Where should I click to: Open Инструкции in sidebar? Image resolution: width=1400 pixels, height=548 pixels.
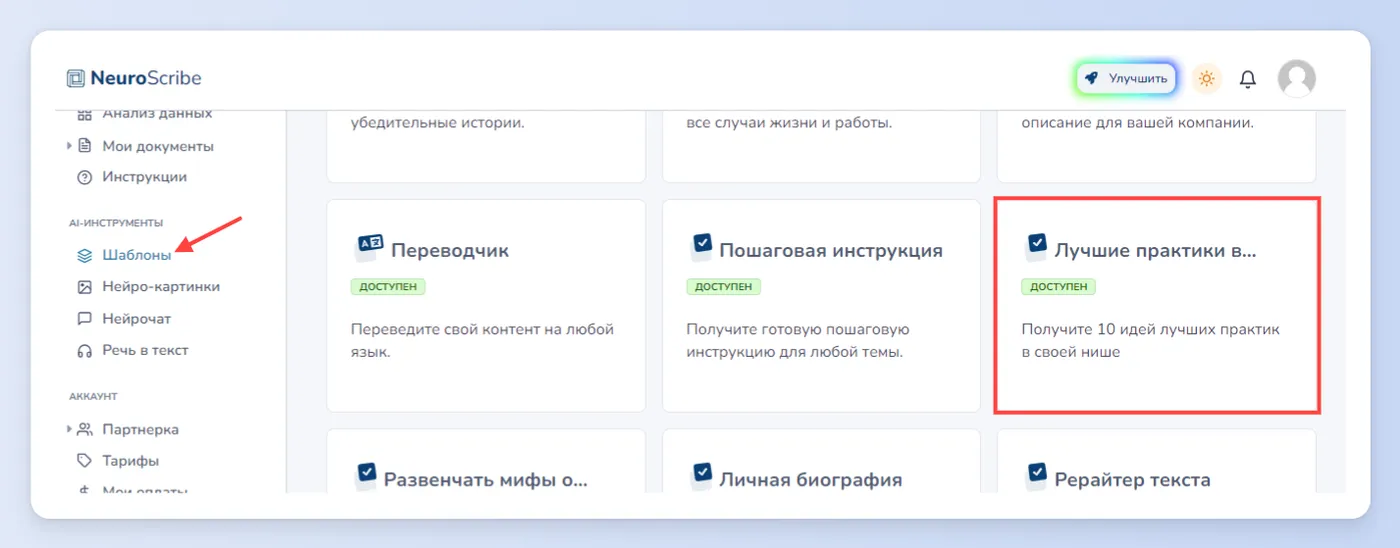(144, 177)
